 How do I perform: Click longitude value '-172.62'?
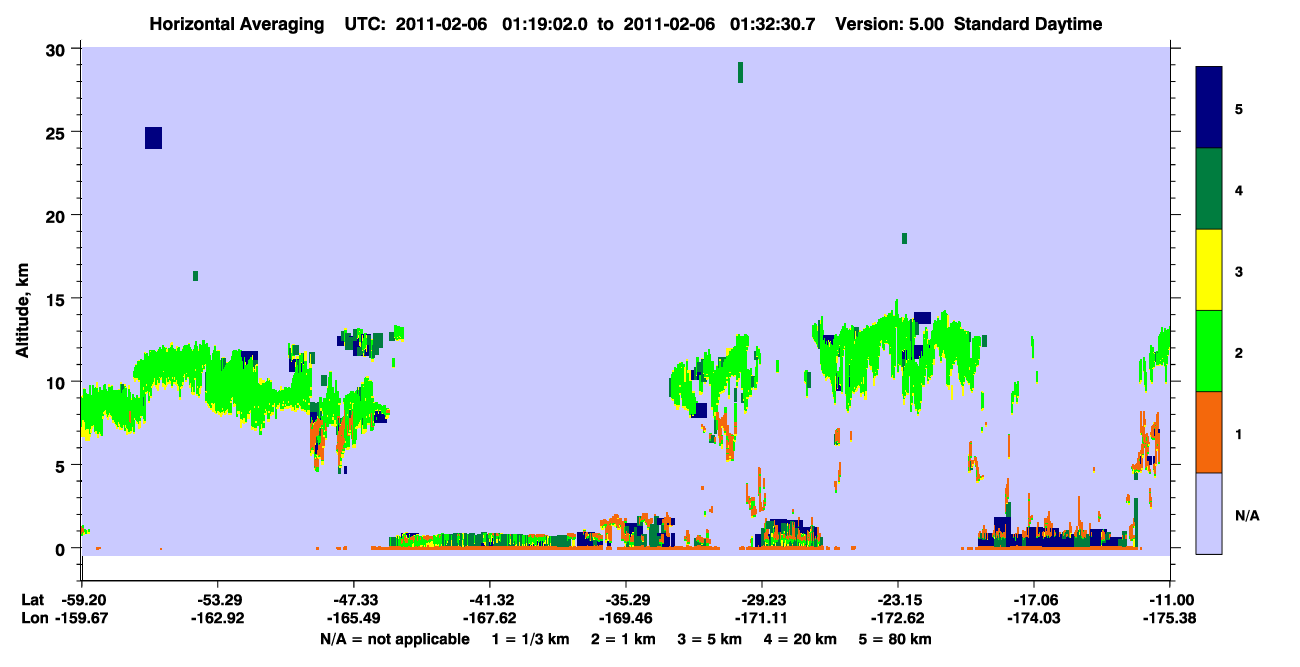pyautogui.click(x=897, y=619)
